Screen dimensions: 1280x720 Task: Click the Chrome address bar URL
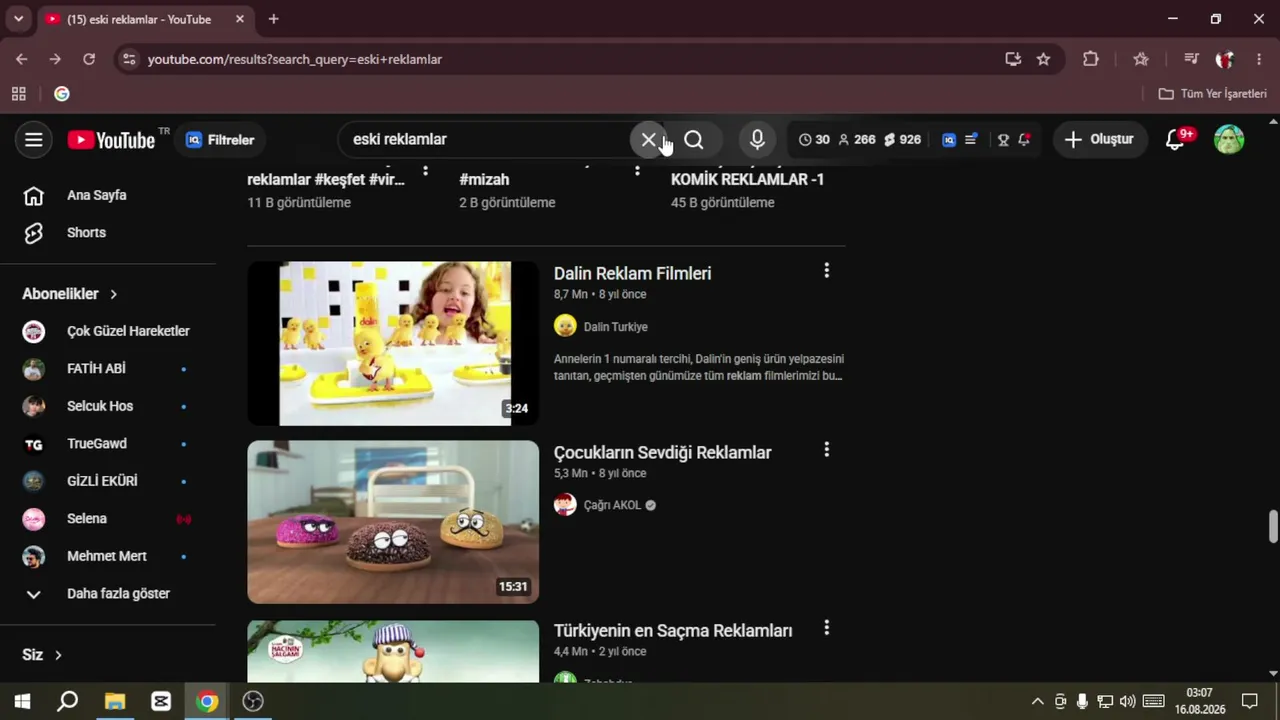(x=295, y=59)
